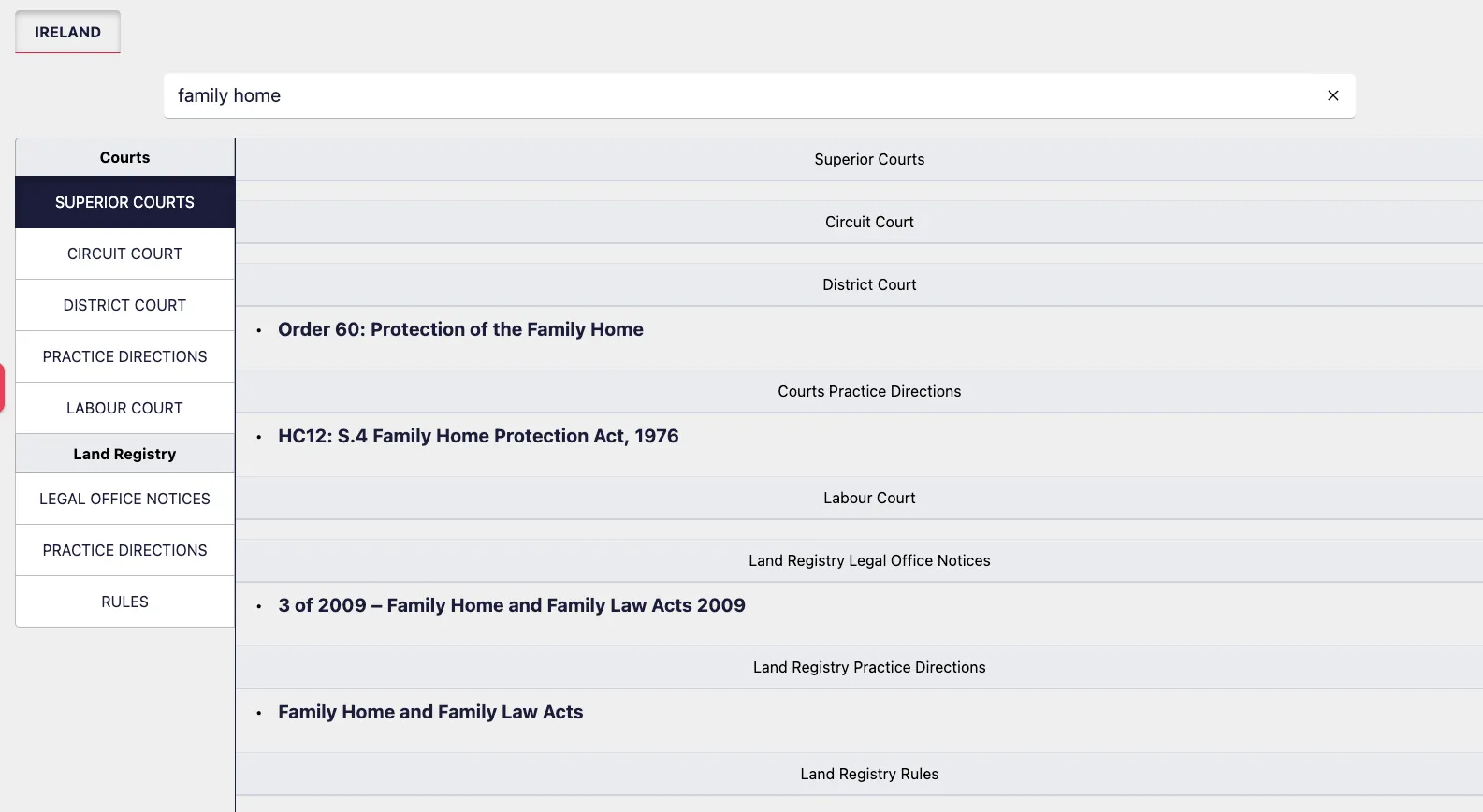Collapse Land Registry Legal Office Notices section
Screen dimensions: 1483x812
(868, 560)
